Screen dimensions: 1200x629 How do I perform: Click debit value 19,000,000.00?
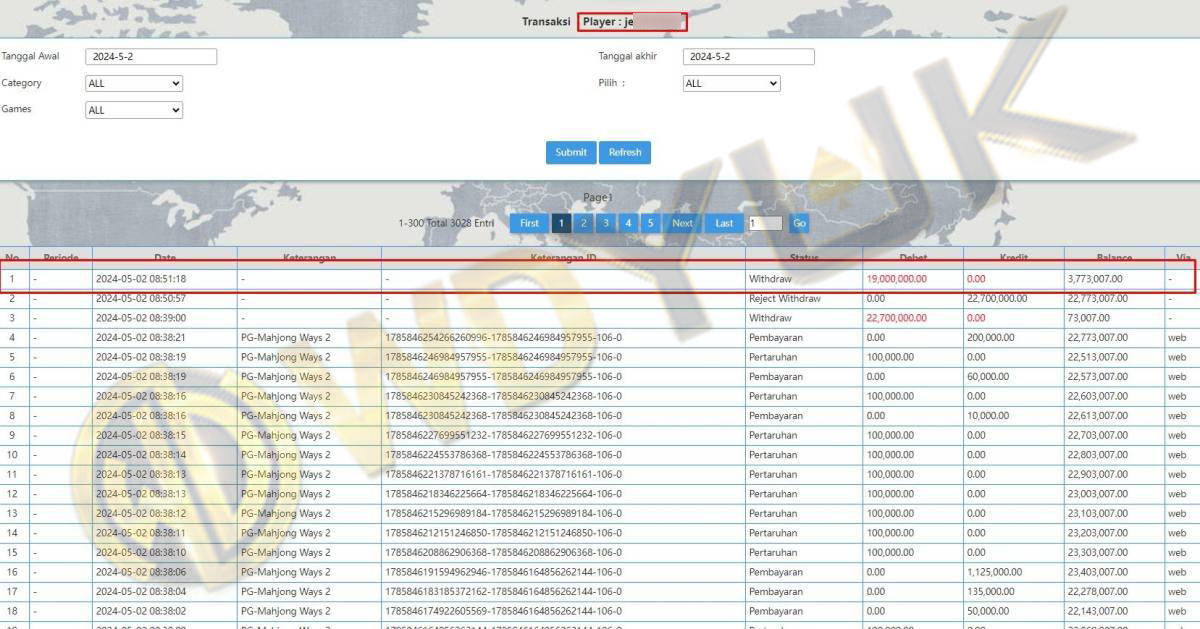[896, 279]
